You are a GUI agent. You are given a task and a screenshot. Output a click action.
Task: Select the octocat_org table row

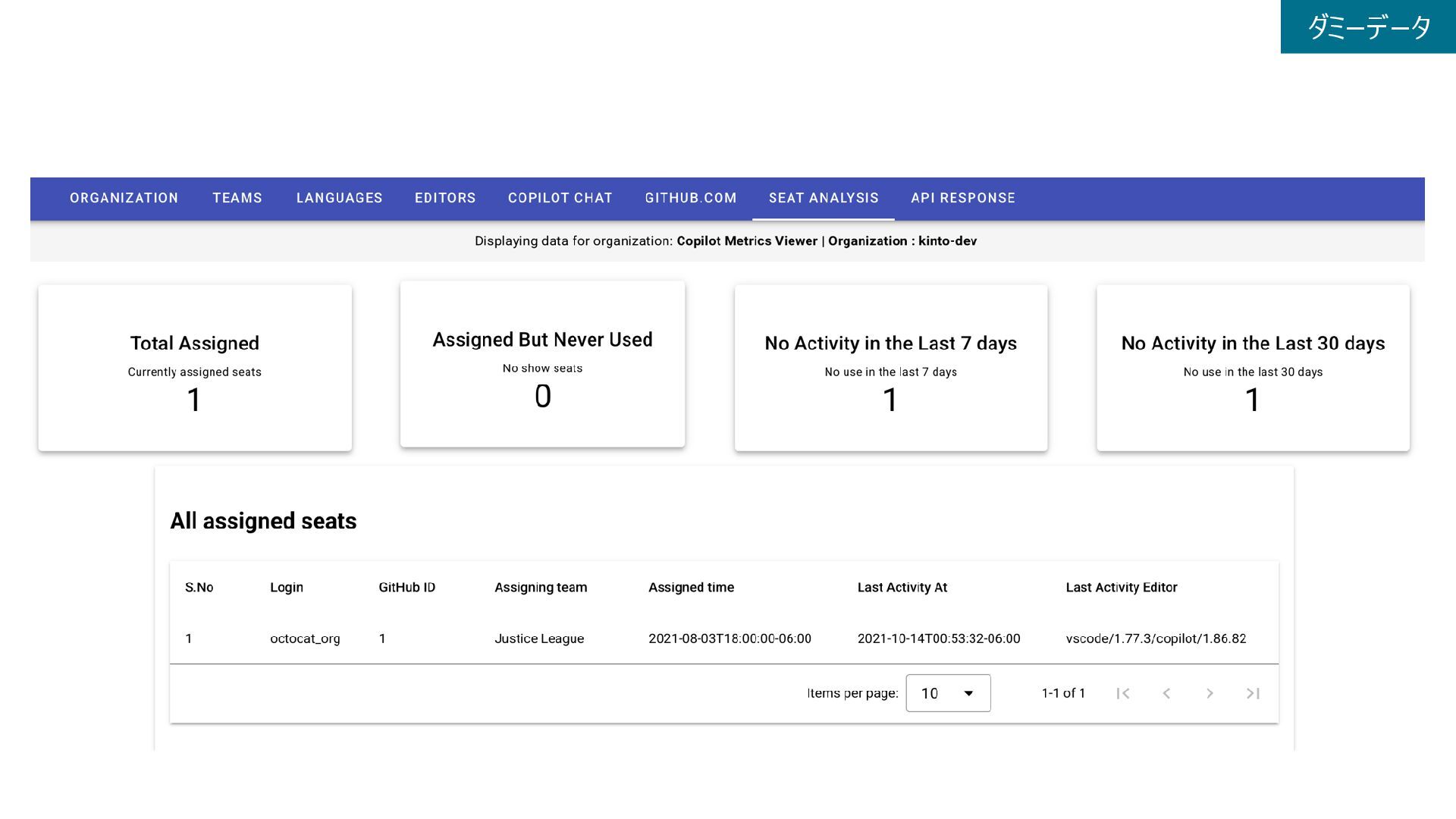(x=305, y=639)
